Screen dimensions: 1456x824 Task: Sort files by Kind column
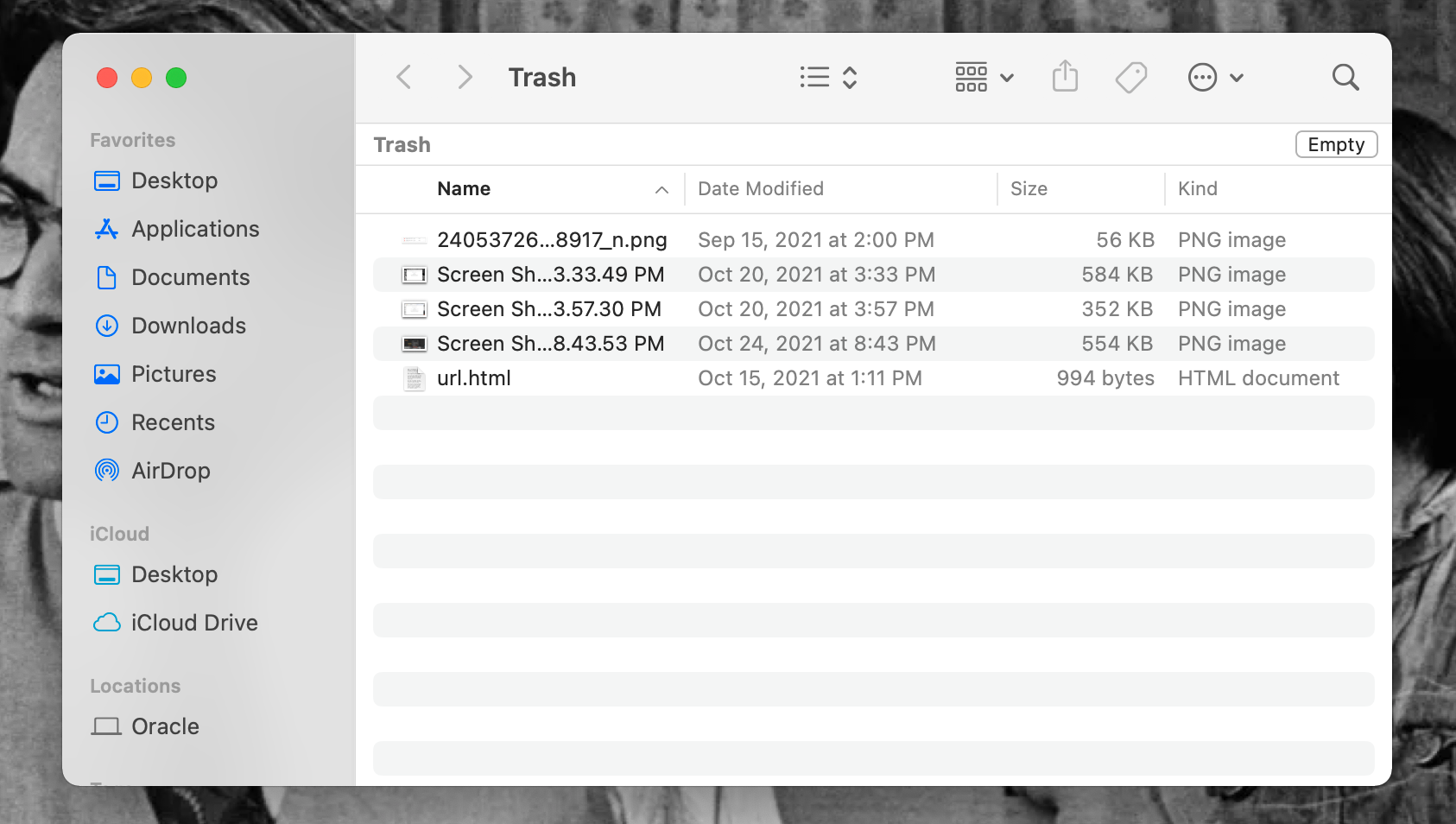[1198, 189]
